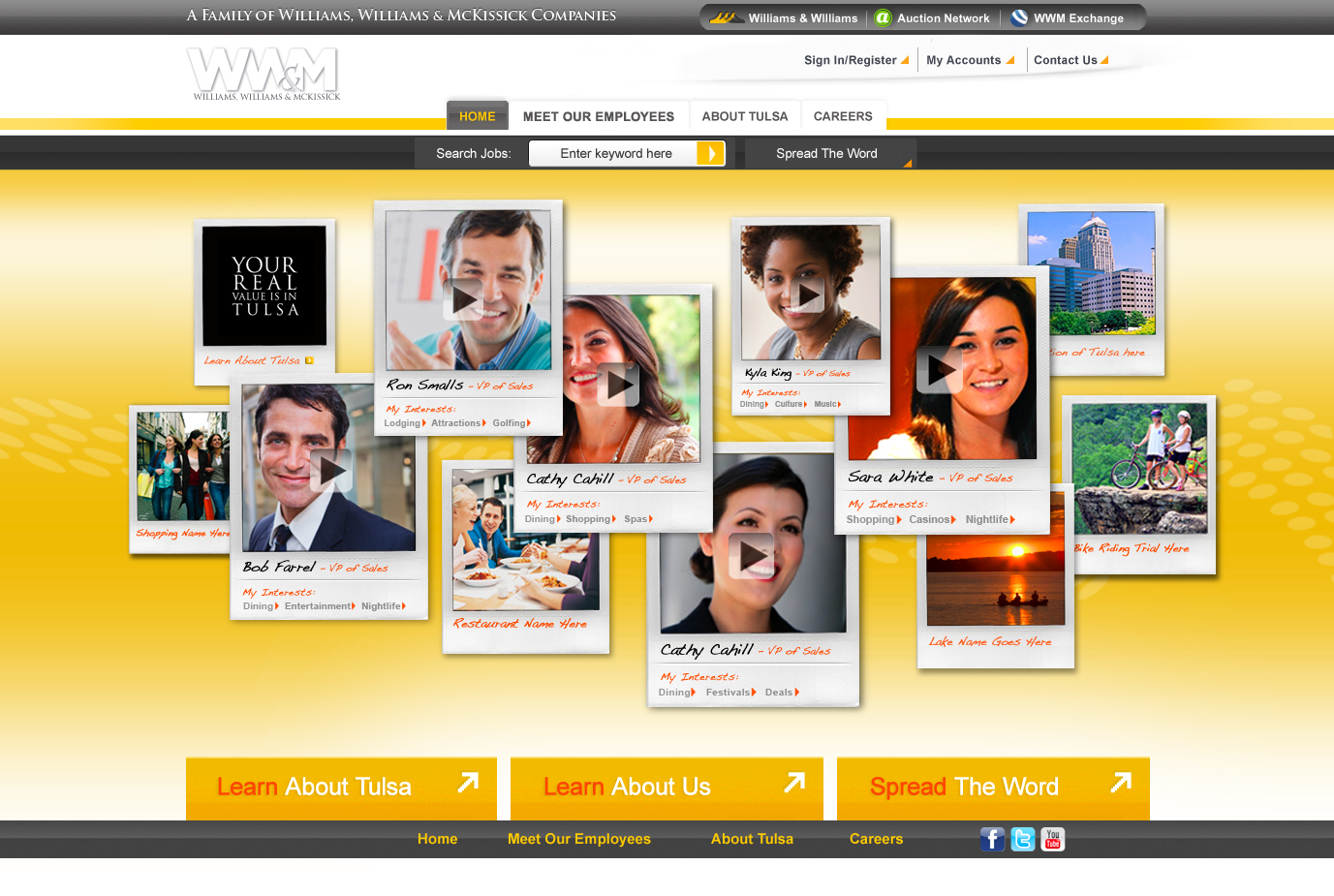Viewport: 1334px width, 896px height.
Task: Click the Kyla King name caption
Action: 767,373
